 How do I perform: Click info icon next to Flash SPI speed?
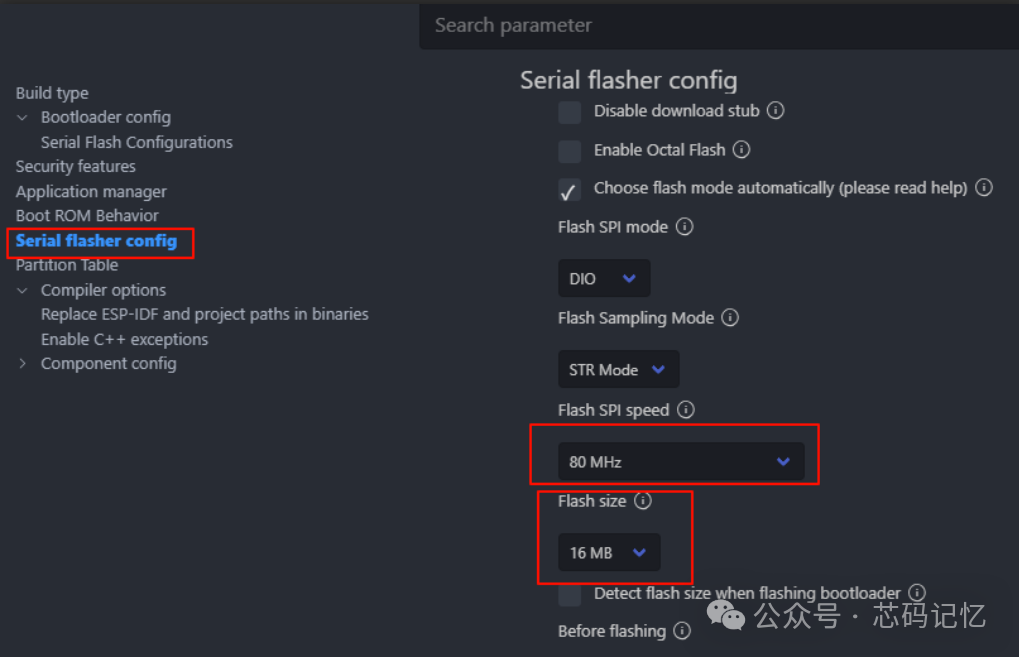point(685,410)
